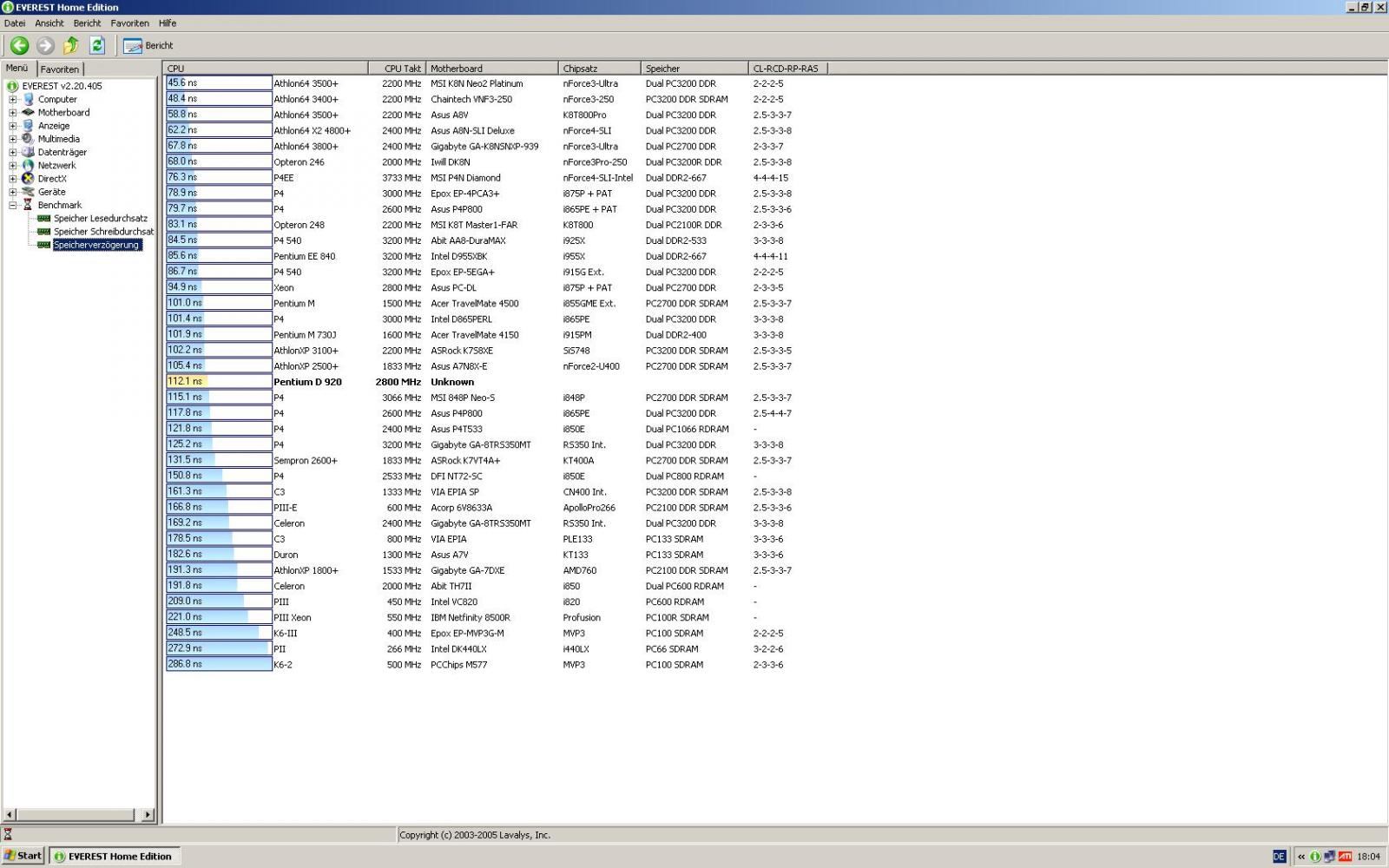1389x868 pixels.
Task: Click the PCChips M577 motherboard cell
Action: (458, 665)
